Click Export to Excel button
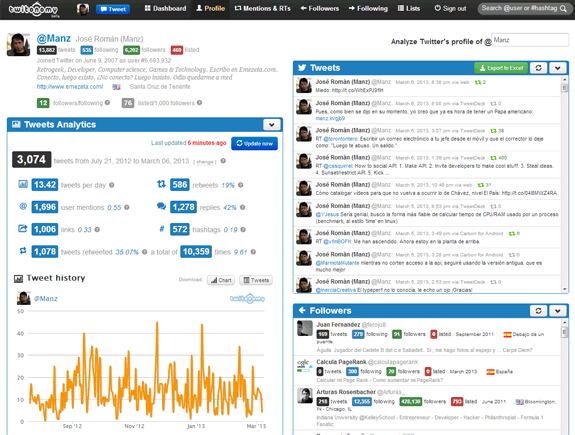Viewport: 575px width, 435px height. (501, 68)
